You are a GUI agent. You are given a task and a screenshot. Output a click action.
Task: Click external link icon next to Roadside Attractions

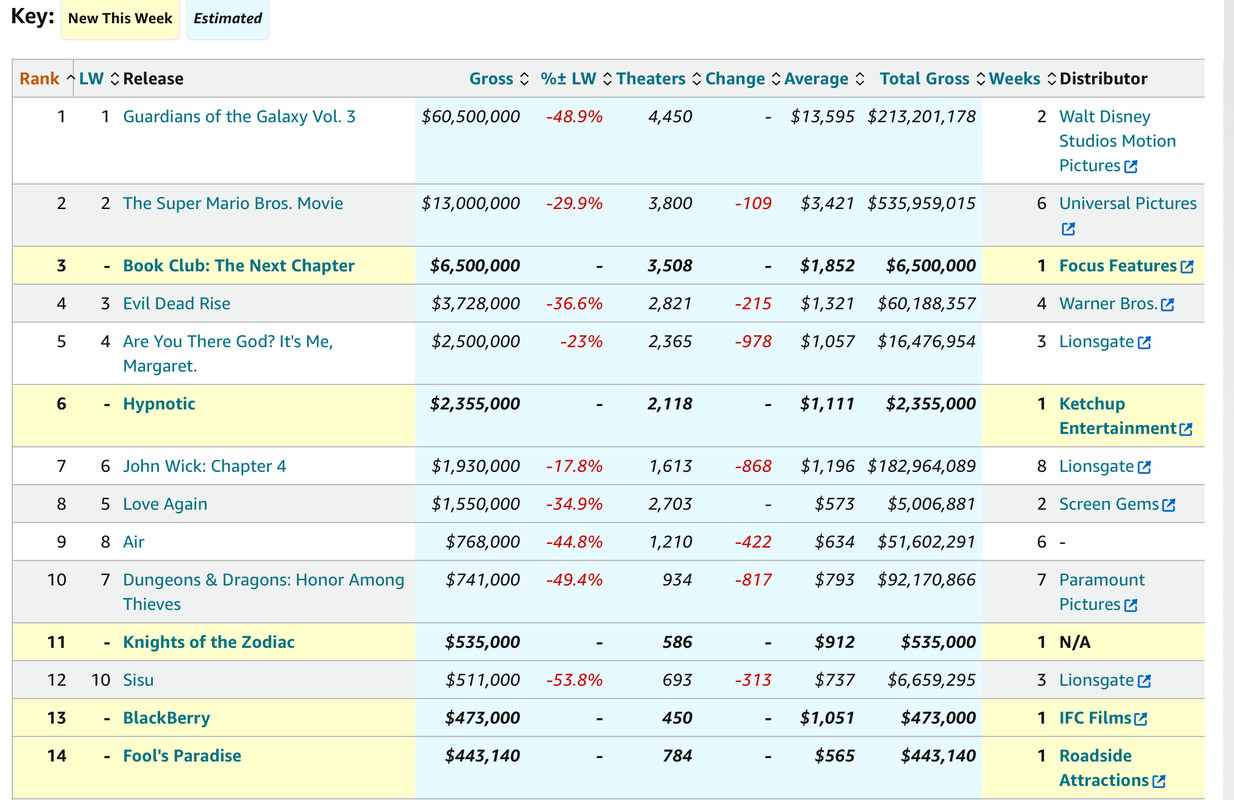(1159, 782)
